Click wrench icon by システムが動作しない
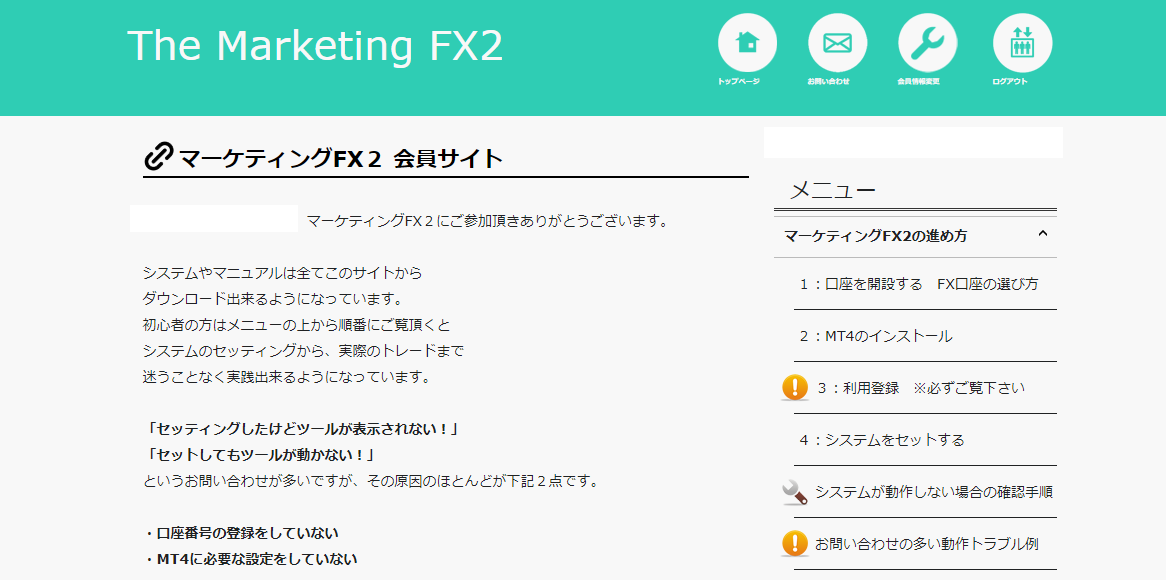 [x=795, y=492]
